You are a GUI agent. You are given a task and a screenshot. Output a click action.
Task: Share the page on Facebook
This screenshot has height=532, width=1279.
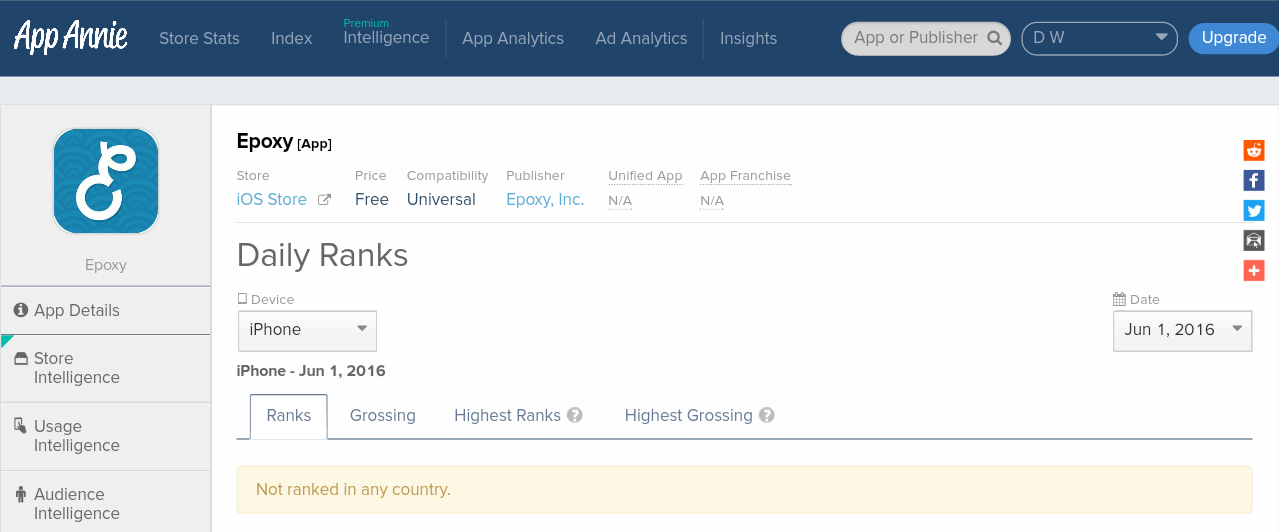pos(1253,180)
